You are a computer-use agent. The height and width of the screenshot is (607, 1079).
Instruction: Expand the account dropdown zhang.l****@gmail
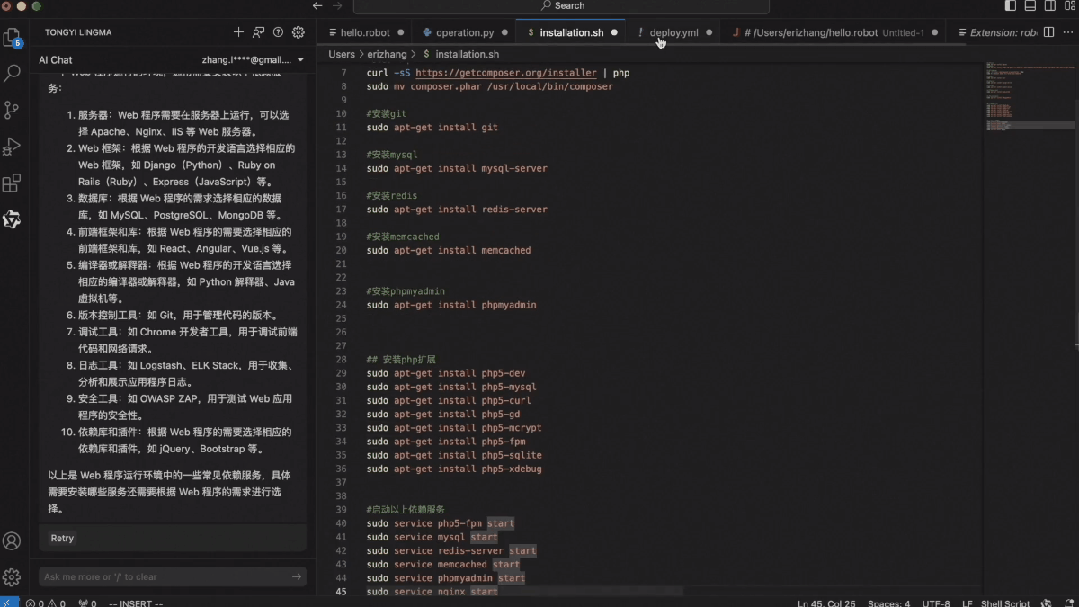253,60
